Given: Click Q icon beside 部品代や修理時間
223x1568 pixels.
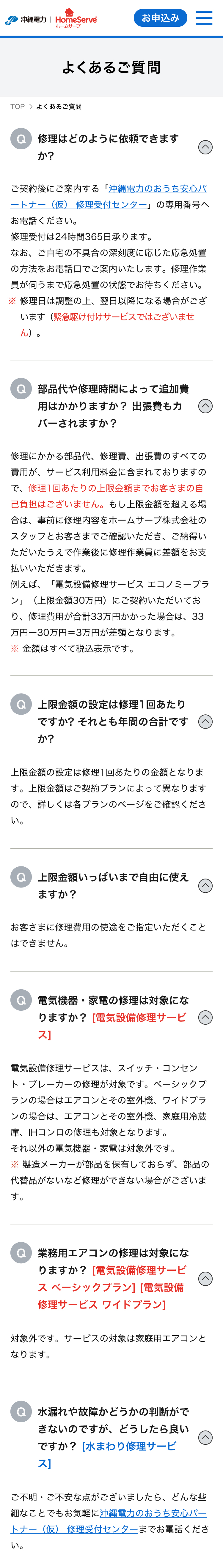Looking at the screenshot, I should coord(21,389).
